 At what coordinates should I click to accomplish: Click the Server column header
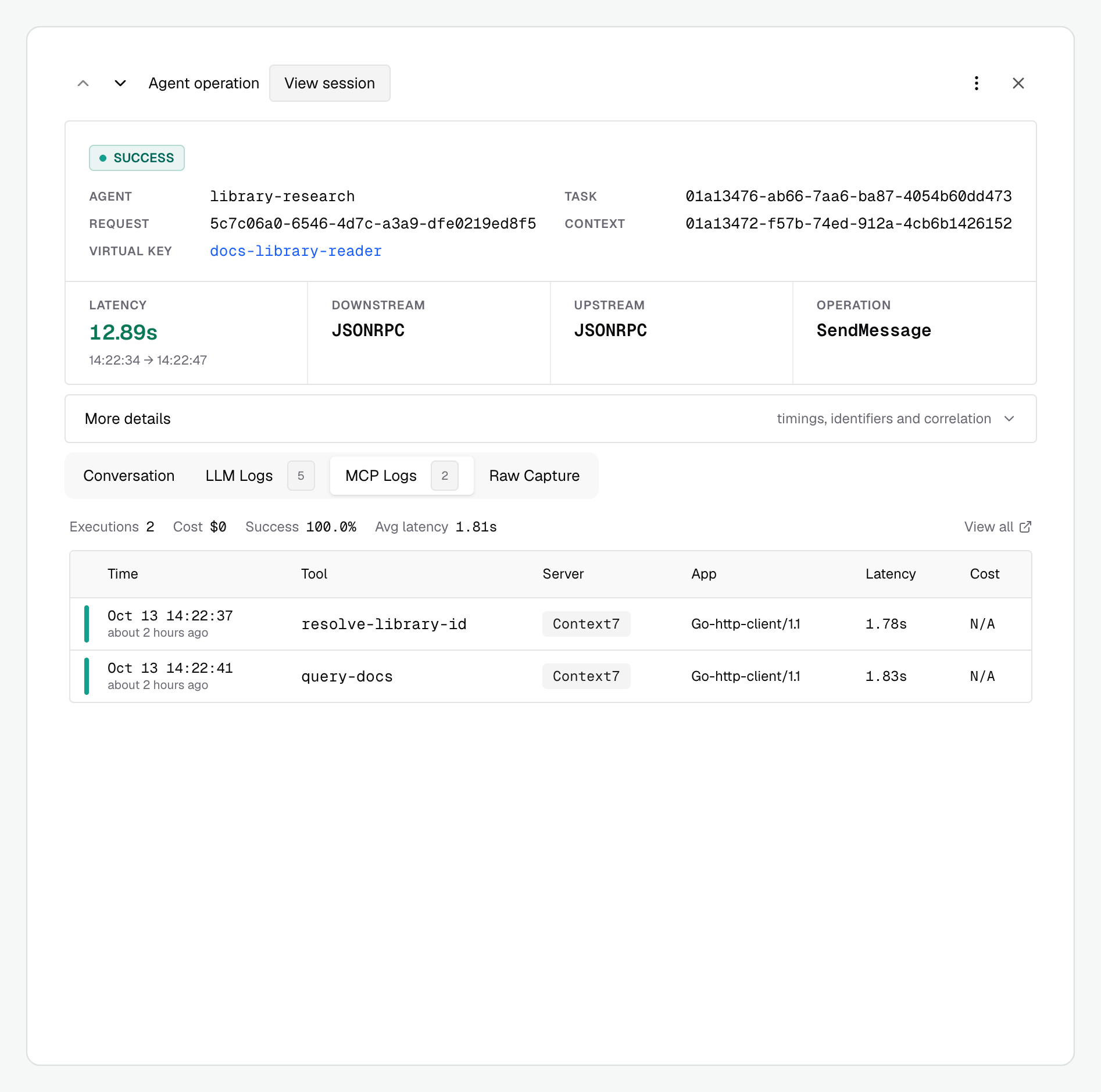[x=563, y=574]
